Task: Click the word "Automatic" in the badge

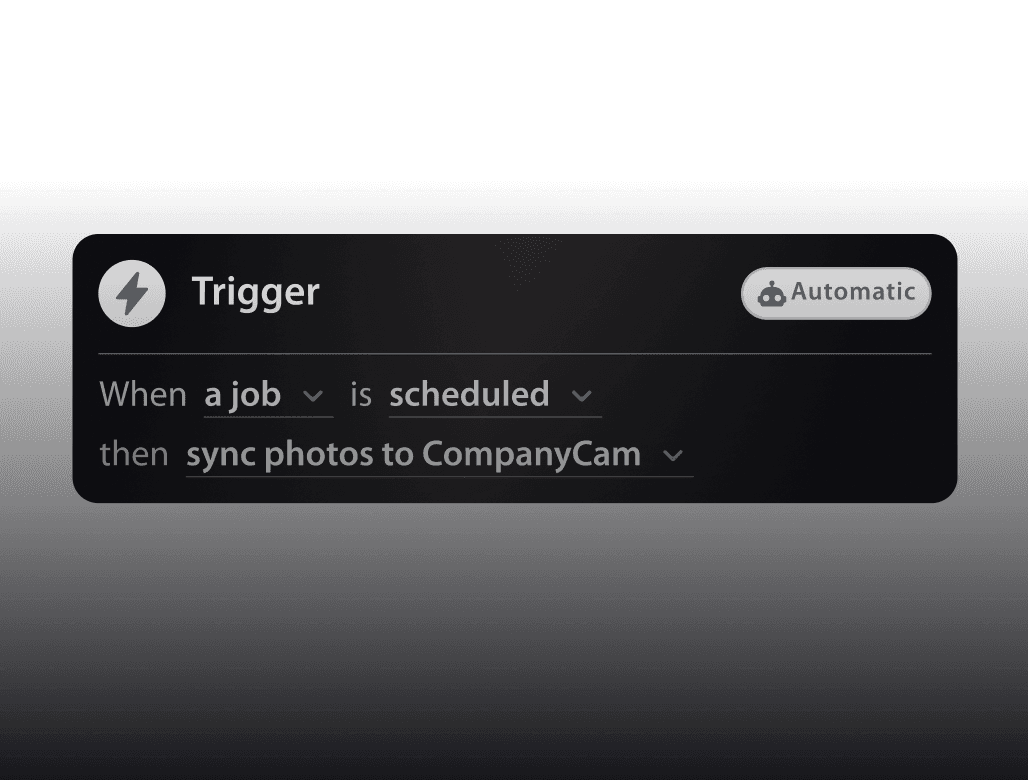Action: pos(853,292)
